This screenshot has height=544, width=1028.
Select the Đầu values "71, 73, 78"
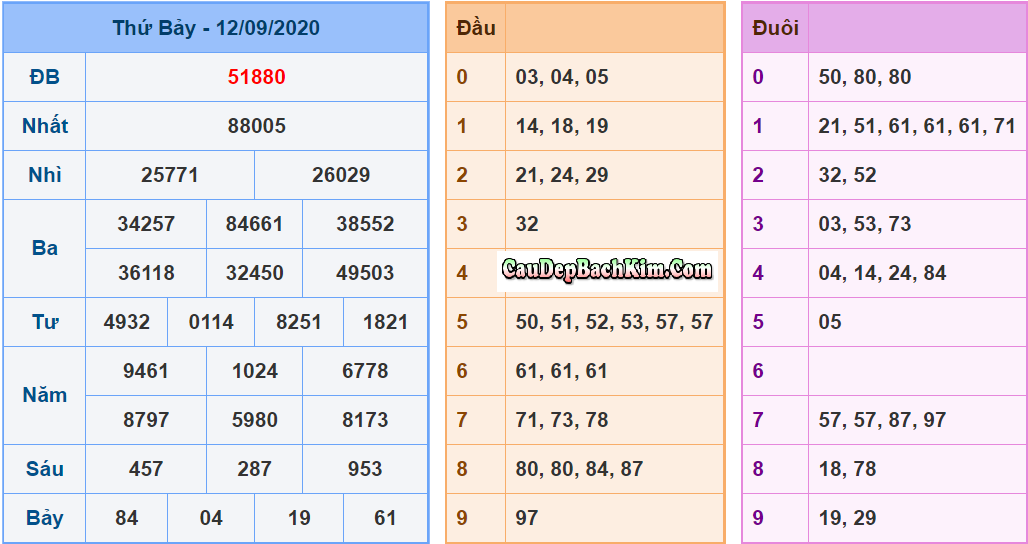(x=562, y=419)
